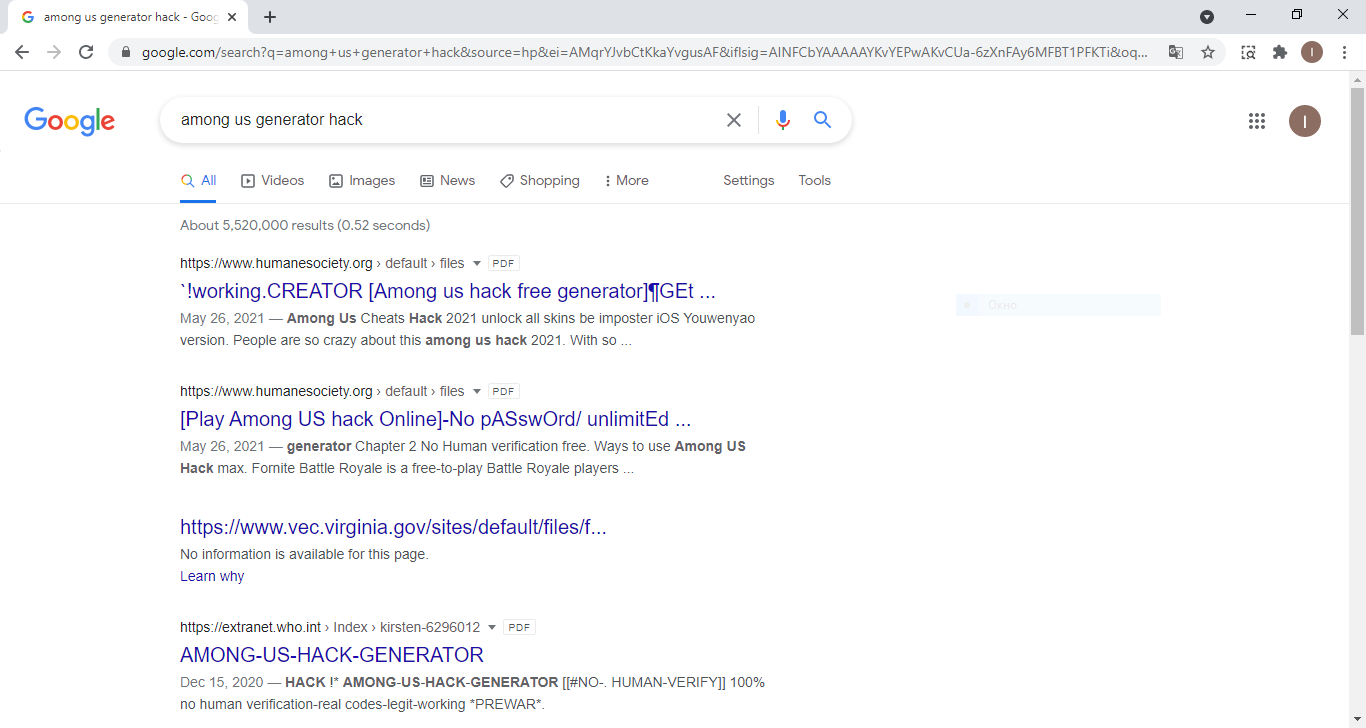Screen dimensions: 1366x728
Task: Click the PDF label of extranet.who.int result
Action: click(519, 628)
